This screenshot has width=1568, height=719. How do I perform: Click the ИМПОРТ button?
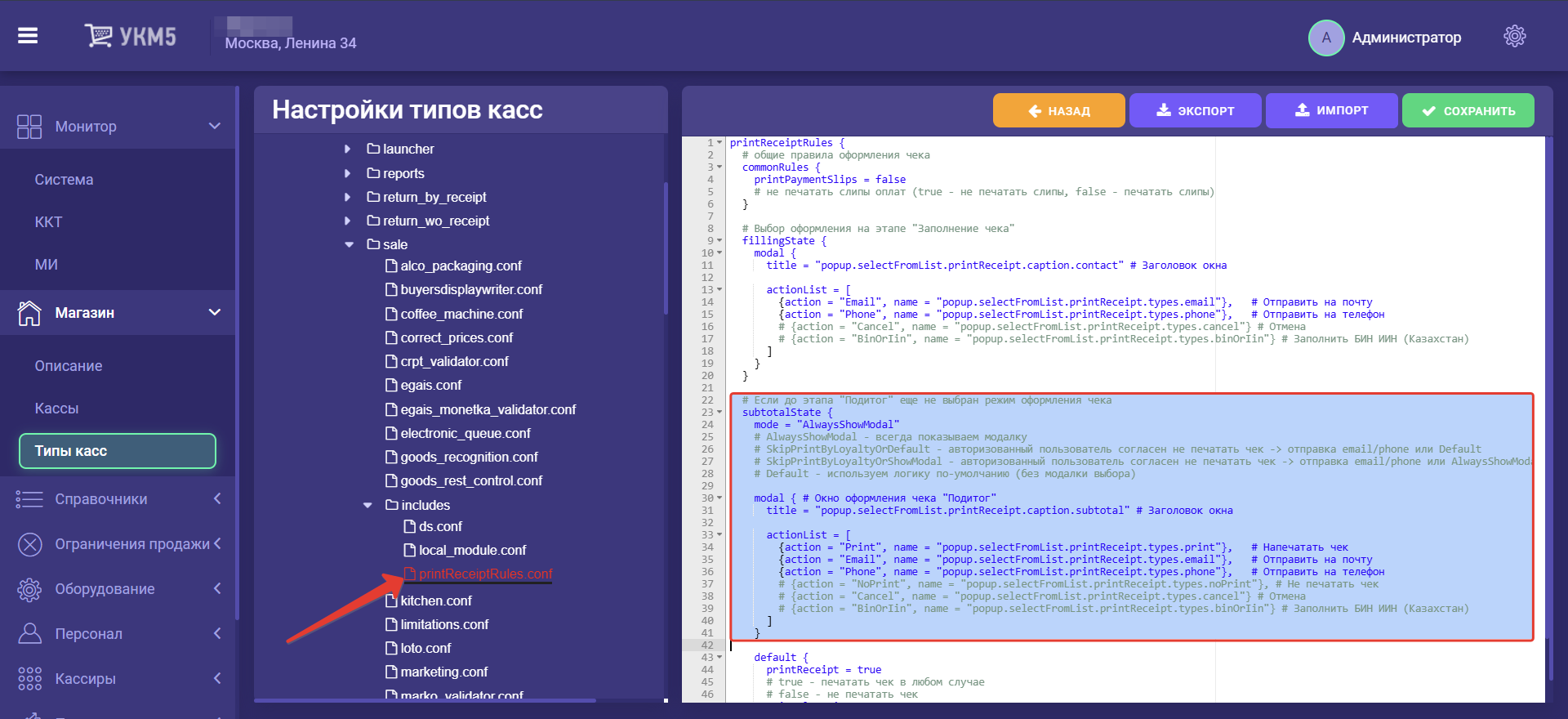[x=1331, y=110]
